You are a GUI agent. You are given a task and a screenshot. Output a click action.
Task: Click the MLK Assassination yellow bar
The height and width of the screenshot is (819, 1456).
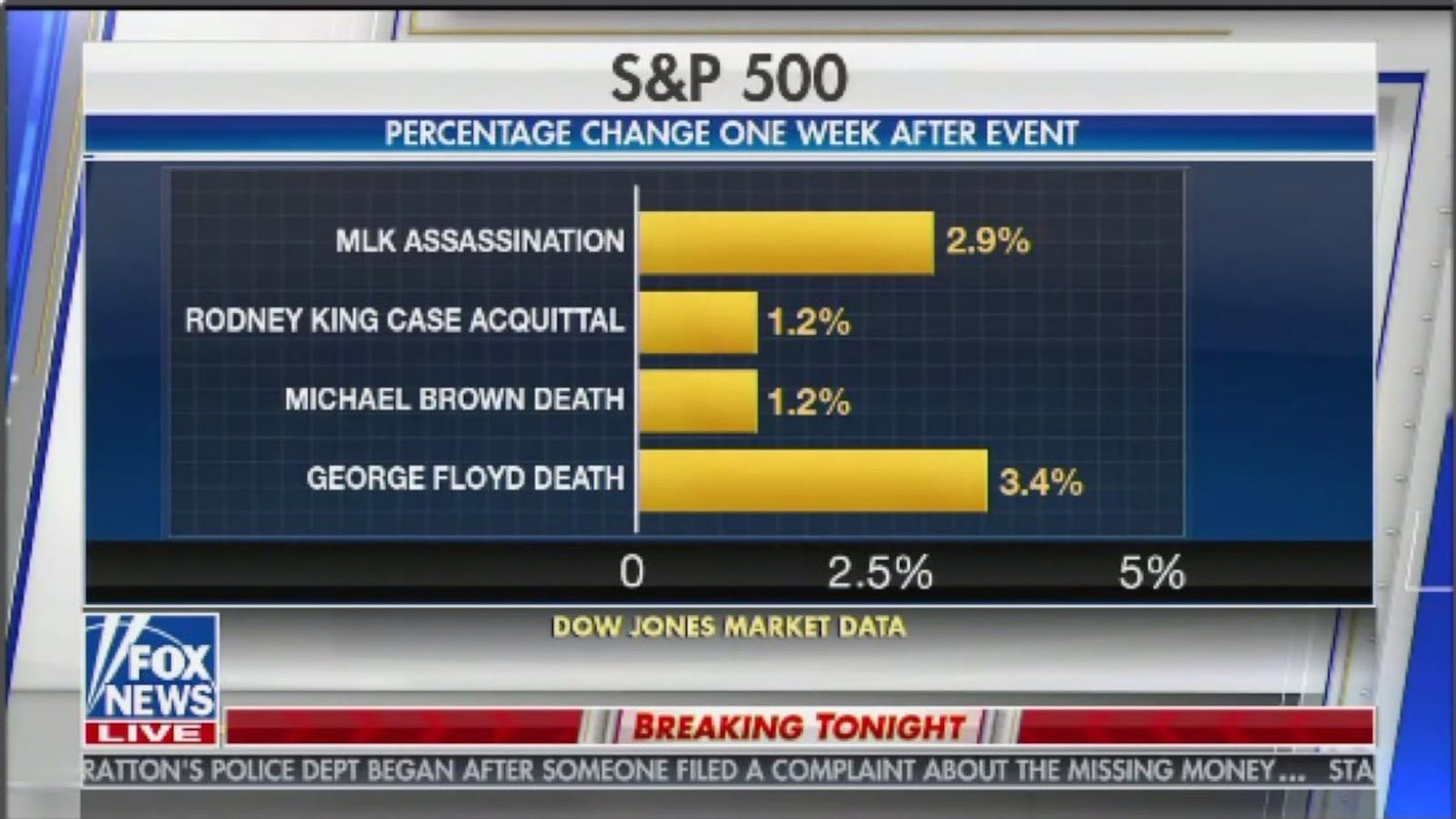click(x=786, y=242)
